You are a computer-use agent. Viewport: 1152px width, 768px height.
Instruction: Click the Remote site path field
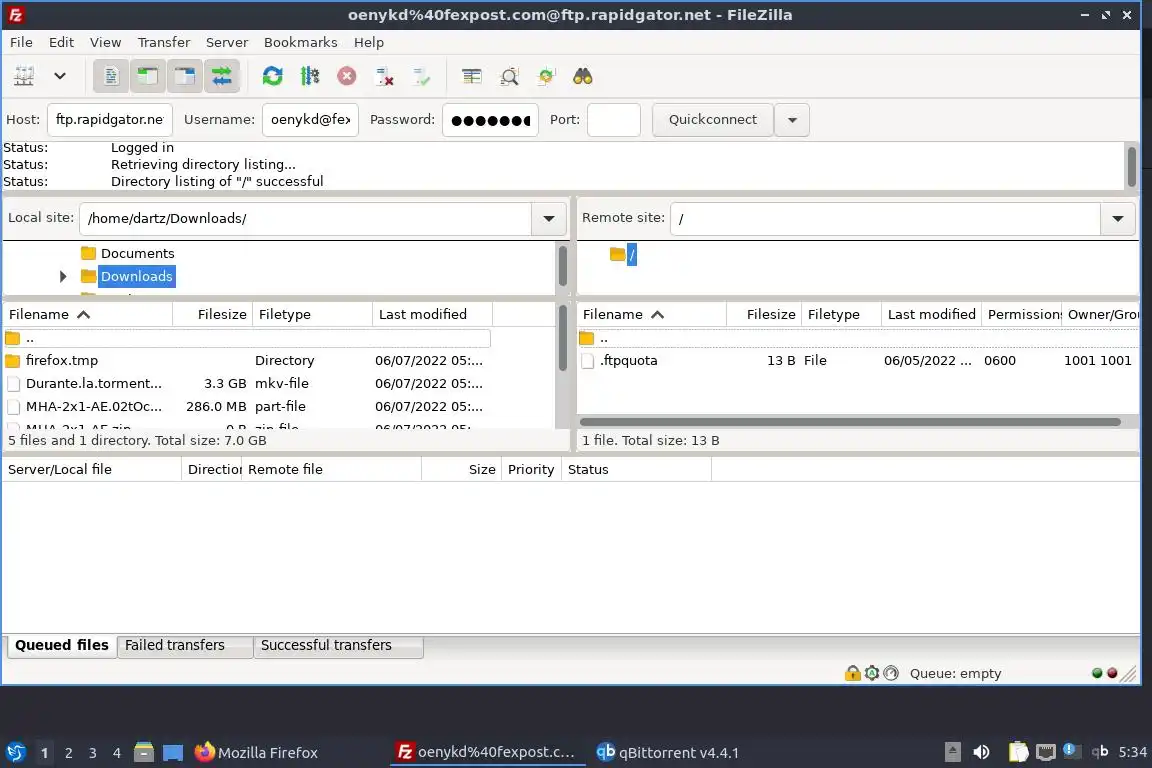[885, 218]
